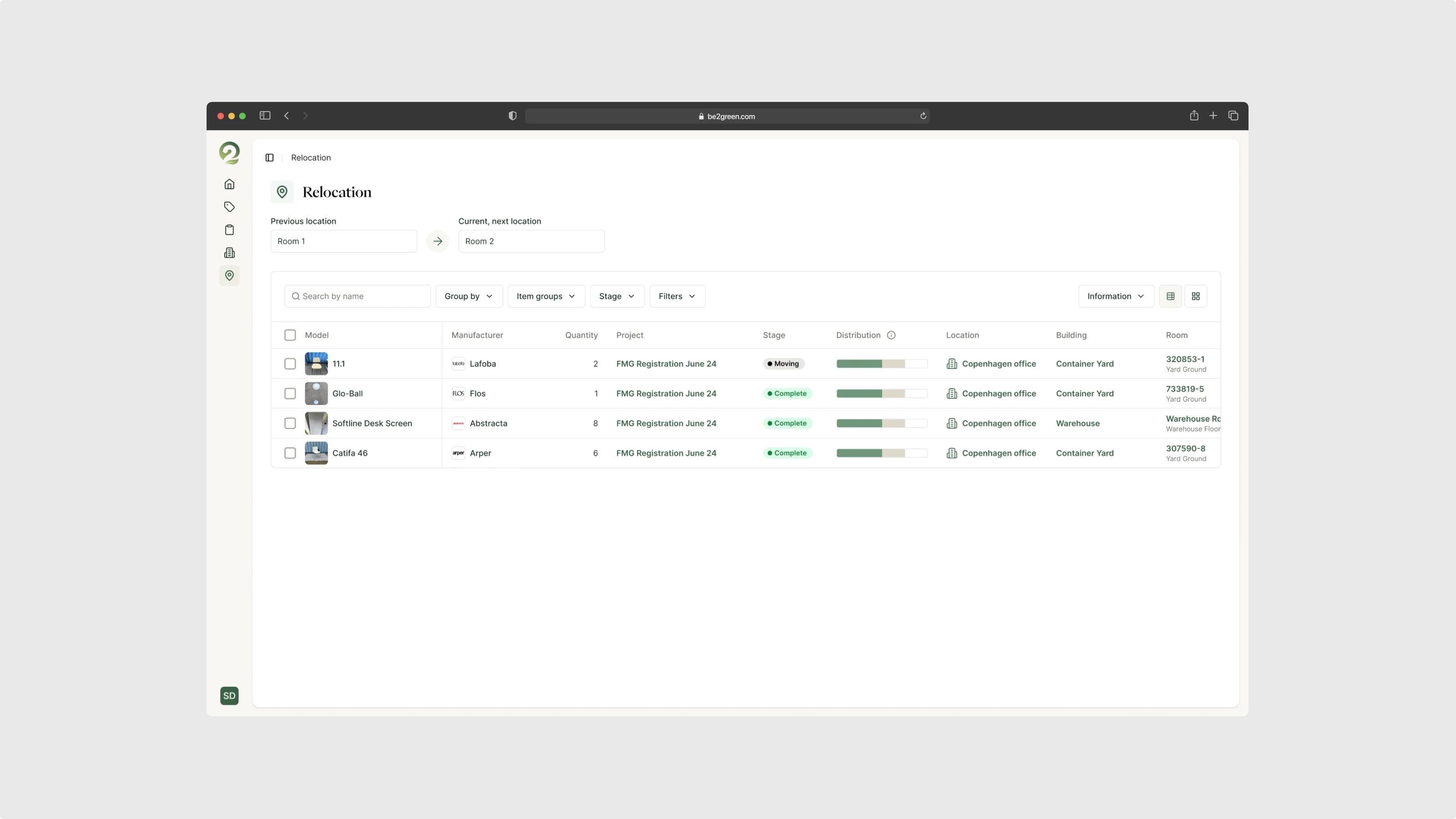The width and height of the screenshot is (1456, 819).
Task: Tick the Catifa 46 row checkbox
Action: [x=290, y=453]
